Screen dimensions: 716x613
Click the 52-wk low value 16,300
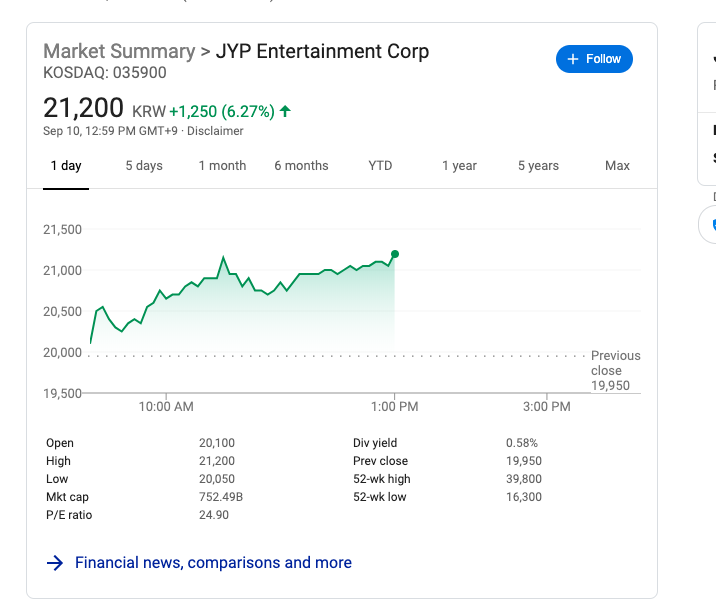click(524, 497)
